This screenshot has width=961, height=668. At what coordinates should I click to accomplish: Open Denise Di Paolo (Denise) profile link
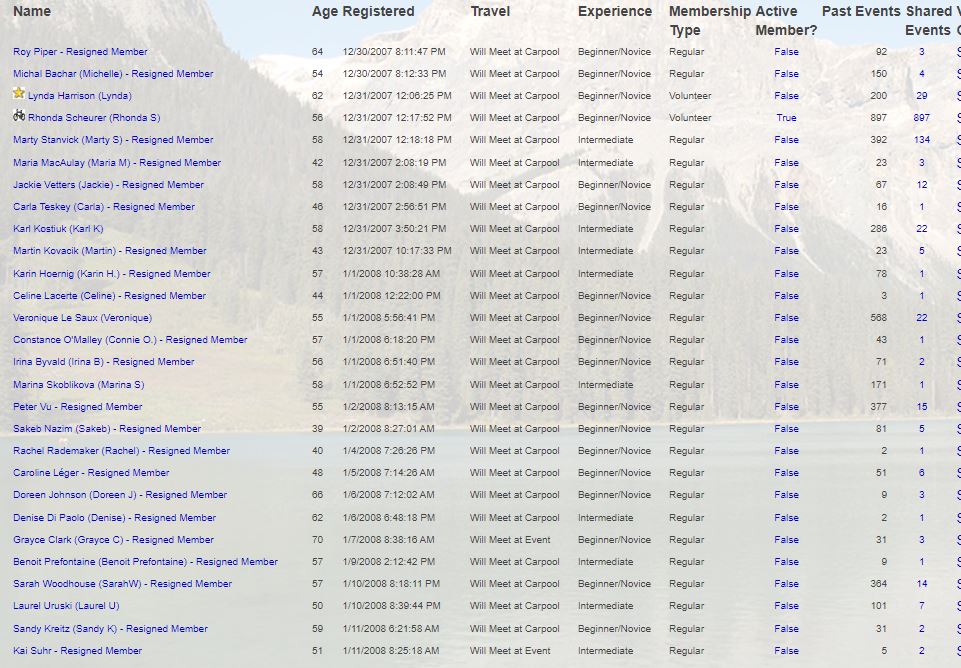pos(115,518)
